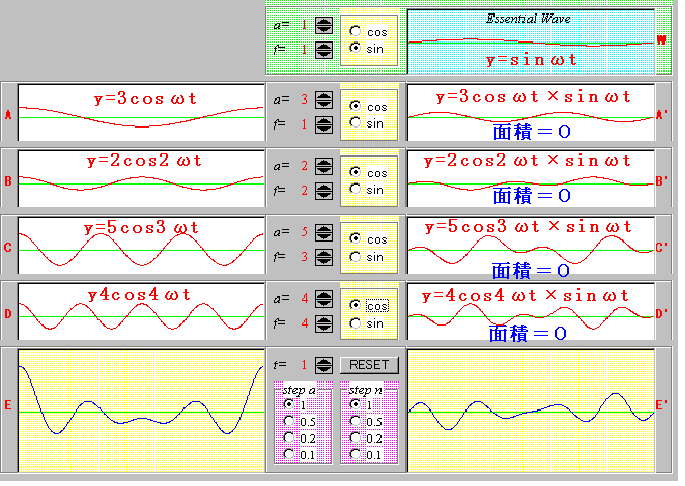The width and height of the screenshot is (685, 486).
Task: Click the red E row label
Action: coord(8,405)
